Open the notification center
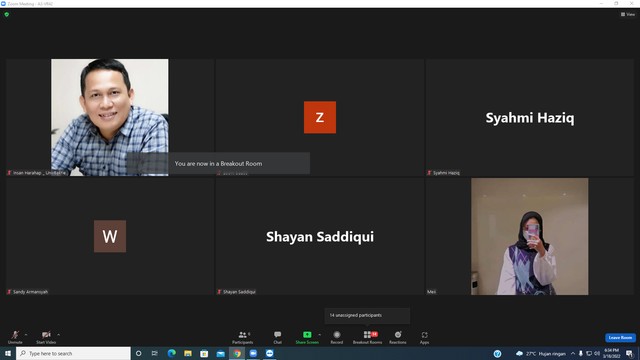The width and height of the screenshot is (640, 360). pos(630,354)
